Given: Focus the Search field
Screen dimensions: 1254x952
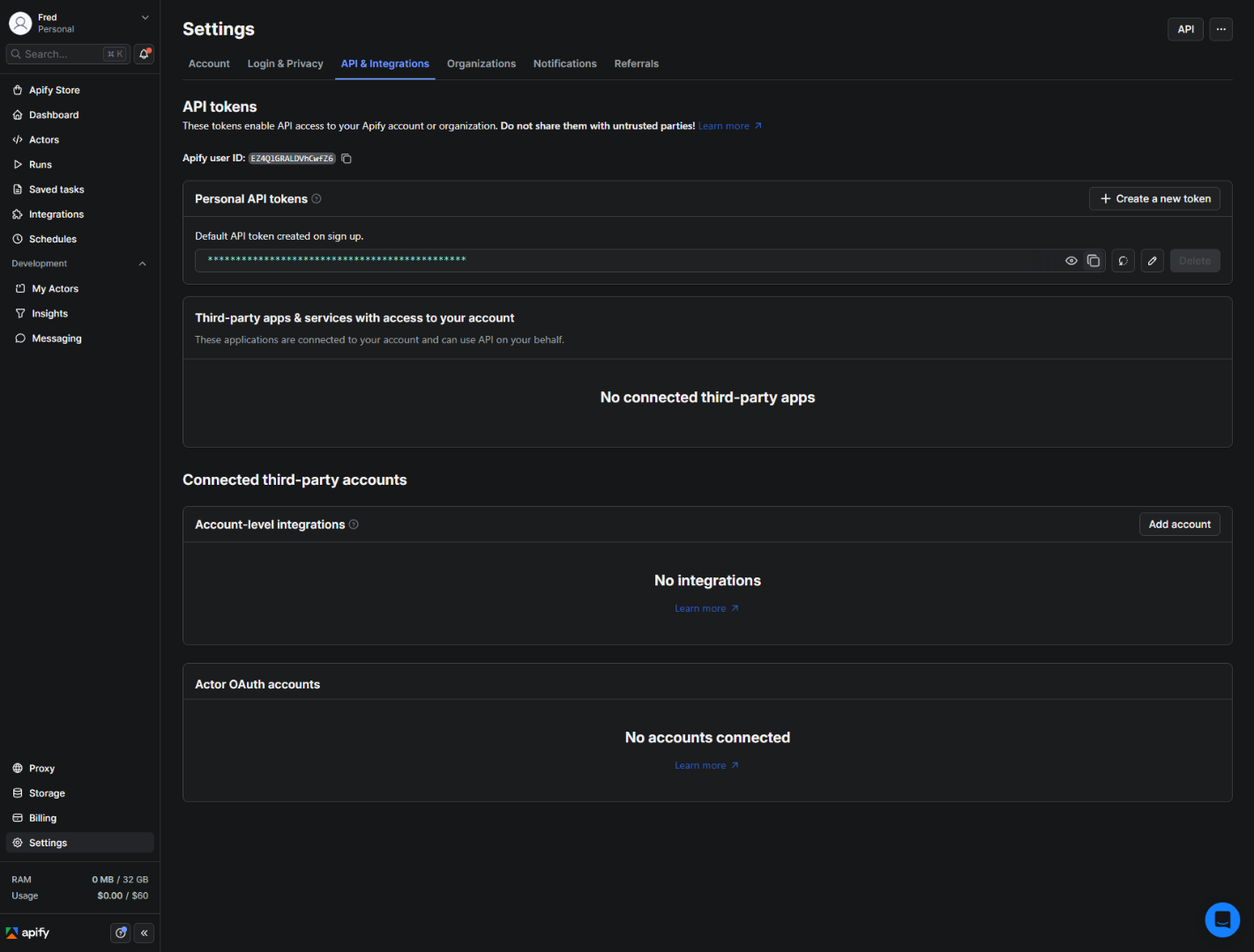Looking at the screenshot, I should [68, 54].
